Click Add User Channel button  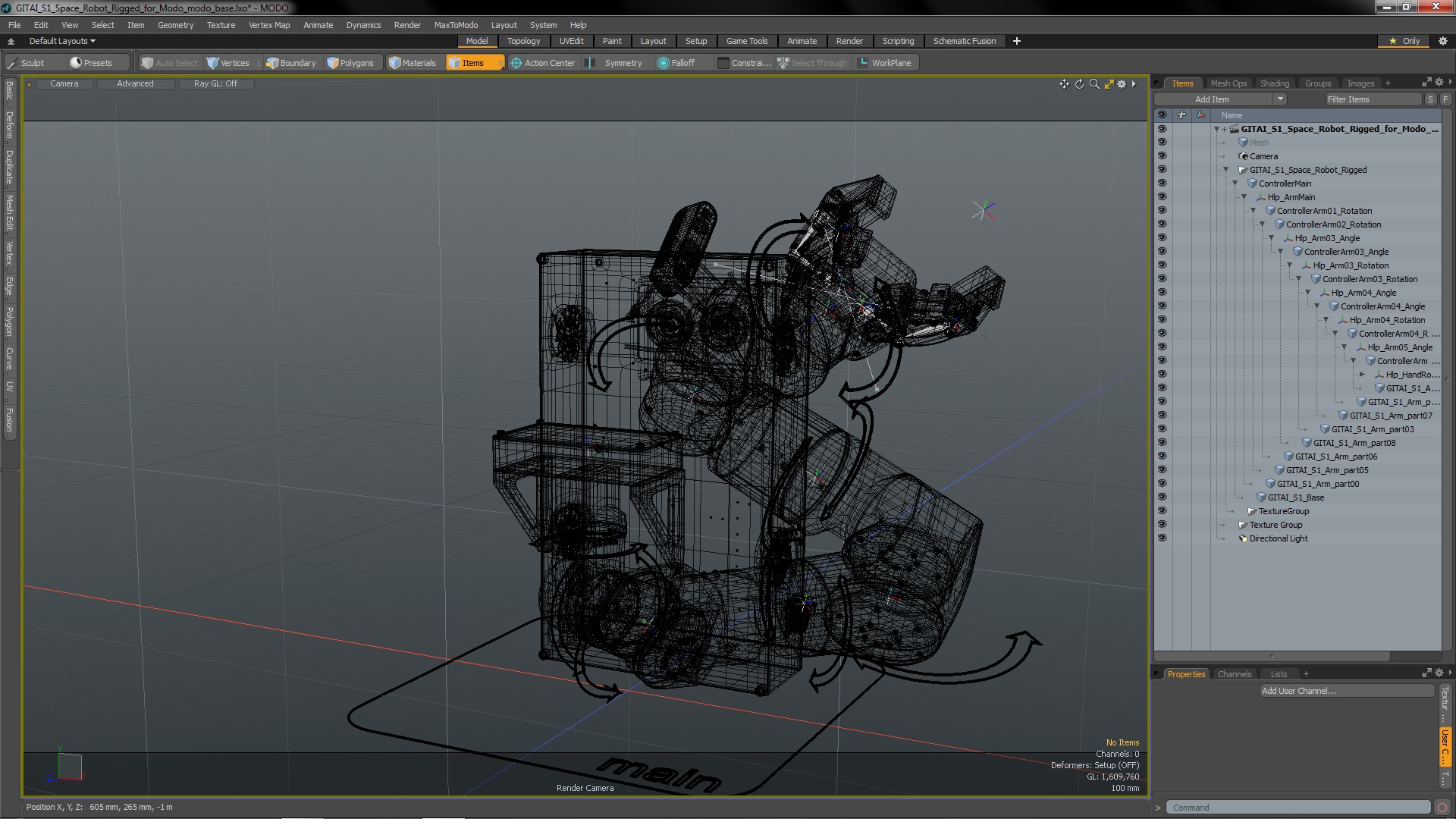(1346, 691)
